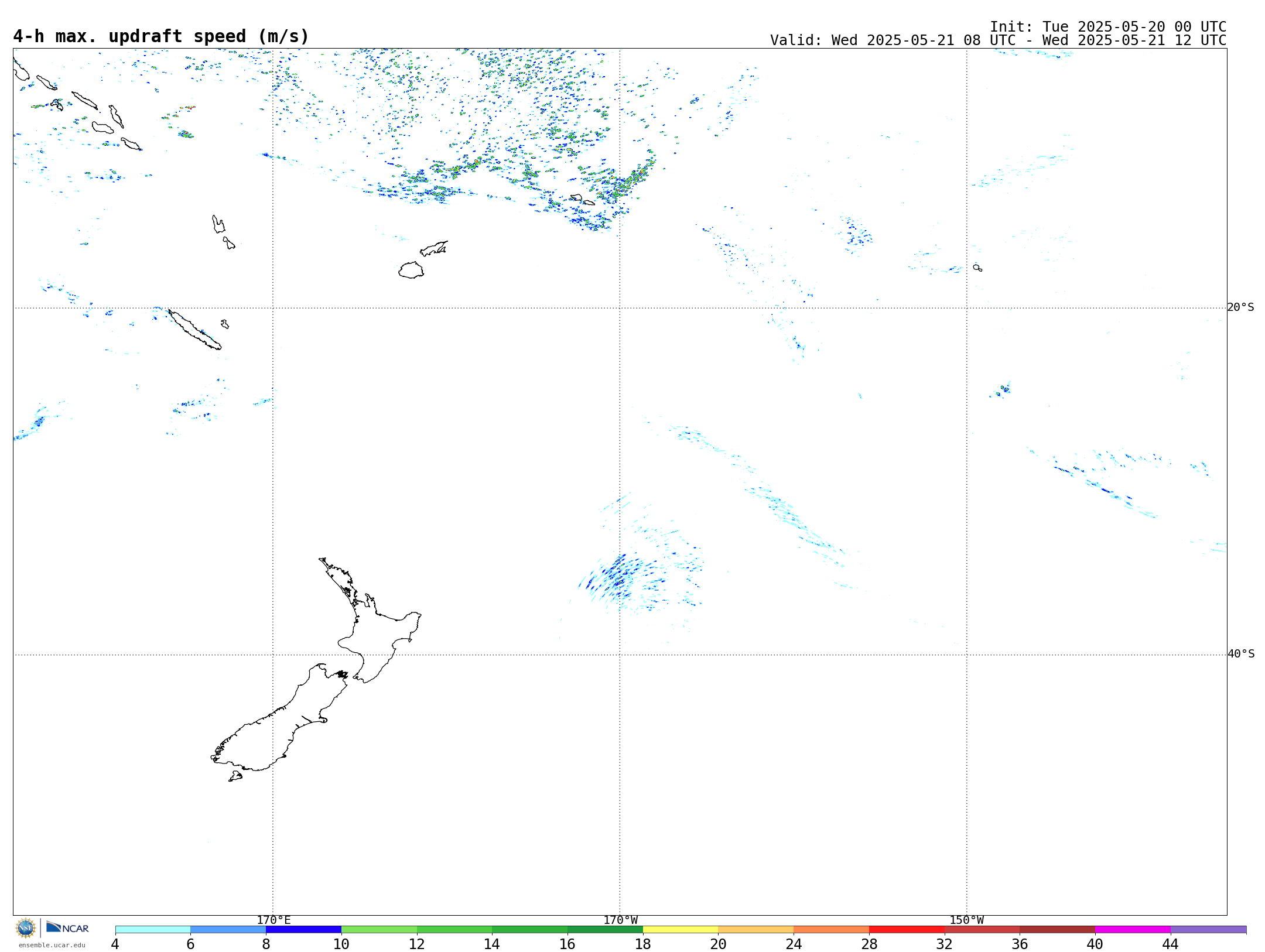1265x952 pixels.
Task: Click the 'Init: Tue 2025-05-20 00 UTC' text
Action: coord(1108,27)
